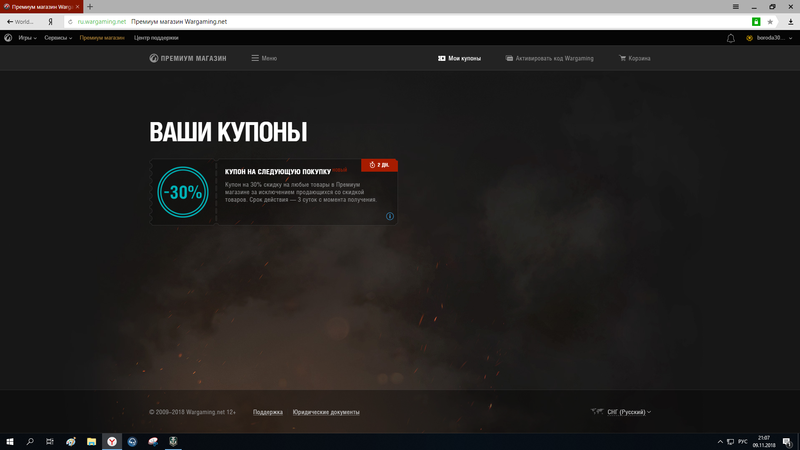Open Task View on taskbar
Screen dimensions: 800x450
tap(49, 441)
